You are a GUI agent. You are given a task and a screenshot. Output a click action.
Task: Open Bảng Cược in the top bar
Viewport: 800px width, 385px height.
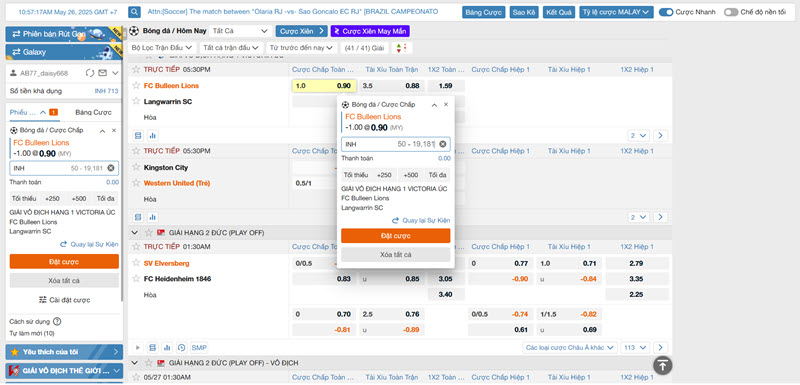[484, 12]
